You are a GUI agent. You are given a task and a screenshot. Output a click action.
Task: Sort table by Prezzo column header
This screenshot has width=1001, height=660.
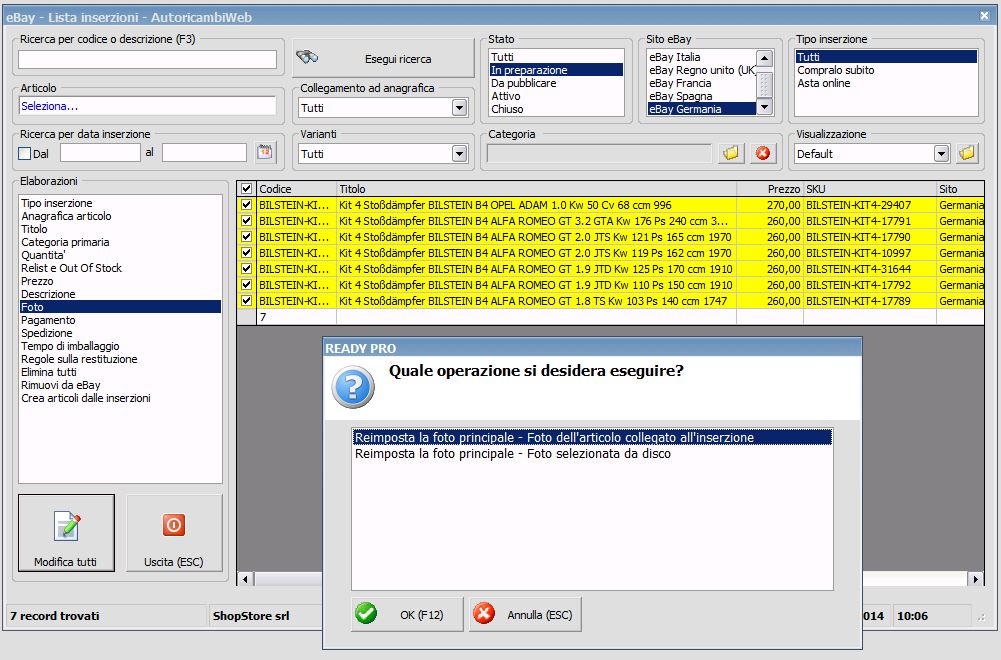[x=770, y=189]
